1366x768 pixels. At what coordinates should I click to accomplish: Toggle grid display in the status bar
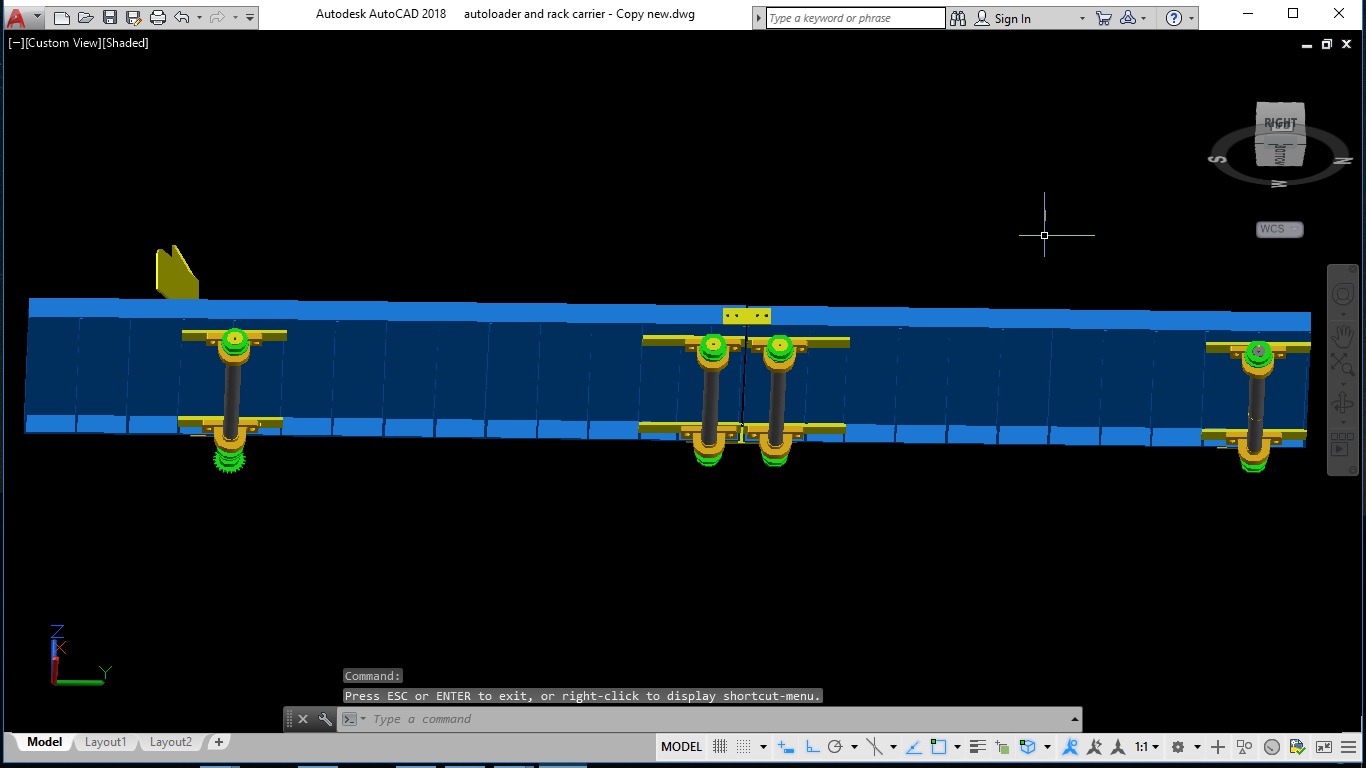pyautogui.click(x=718, y=746)
